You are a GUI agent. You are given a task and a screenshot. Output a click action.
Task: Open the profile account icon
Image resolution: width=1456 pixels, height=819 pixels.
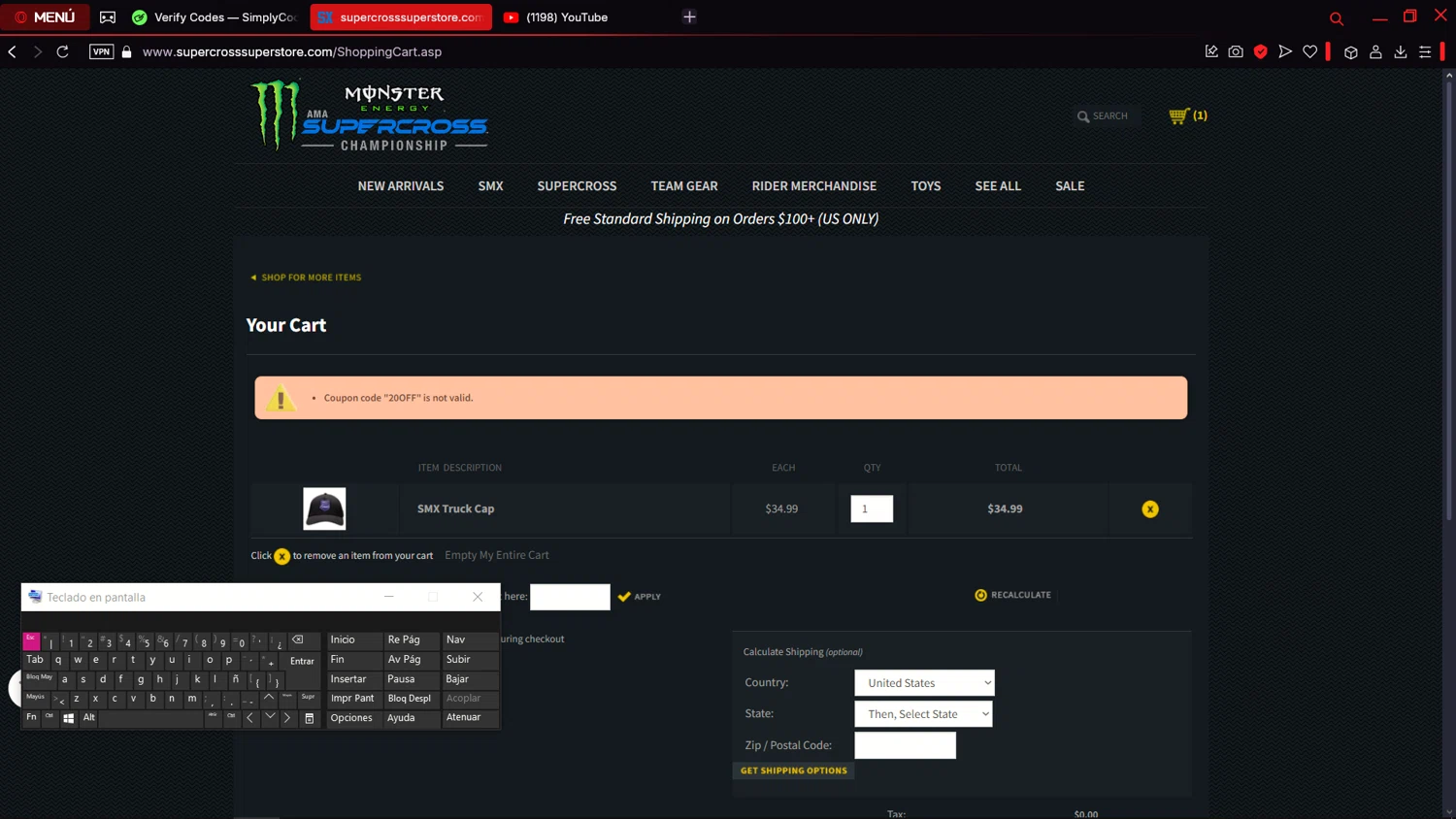[1375, 51]
